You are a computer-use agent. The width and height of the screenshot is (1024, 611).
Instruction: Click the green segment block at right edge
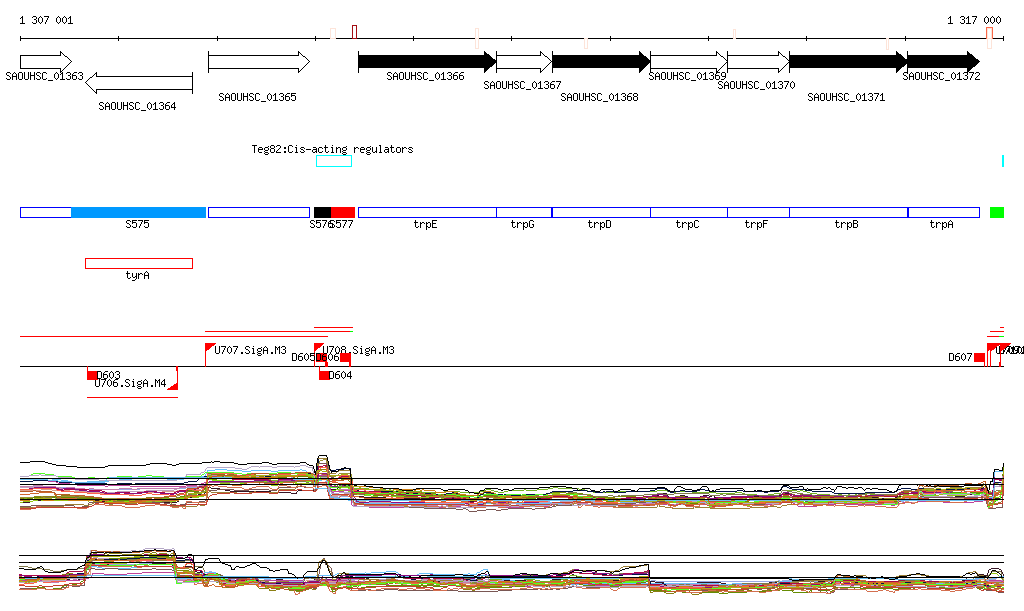click(x=996, y=212)
